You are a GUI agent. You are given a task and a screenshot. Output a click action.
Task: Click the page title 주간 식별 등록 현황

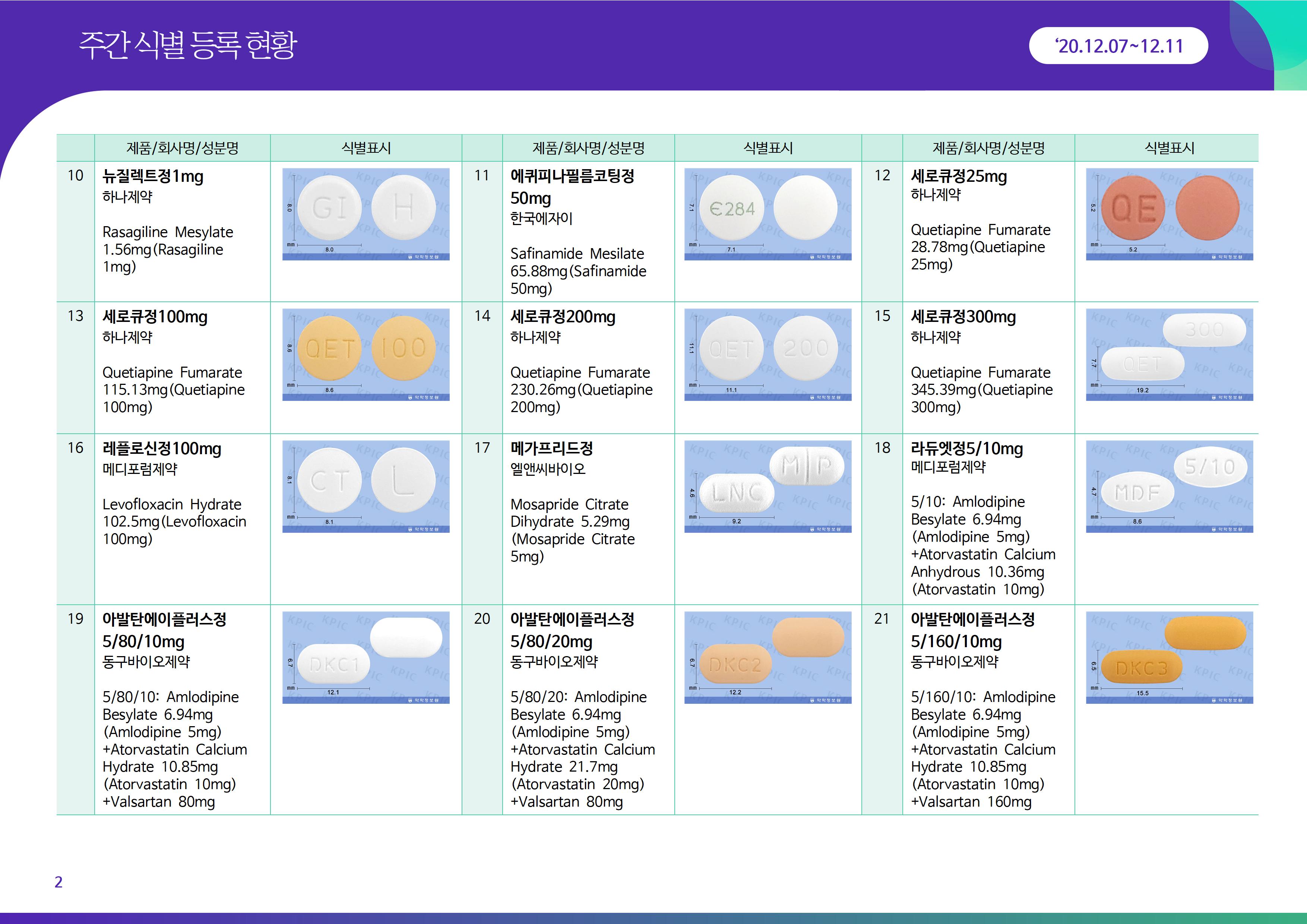point(188,44)
